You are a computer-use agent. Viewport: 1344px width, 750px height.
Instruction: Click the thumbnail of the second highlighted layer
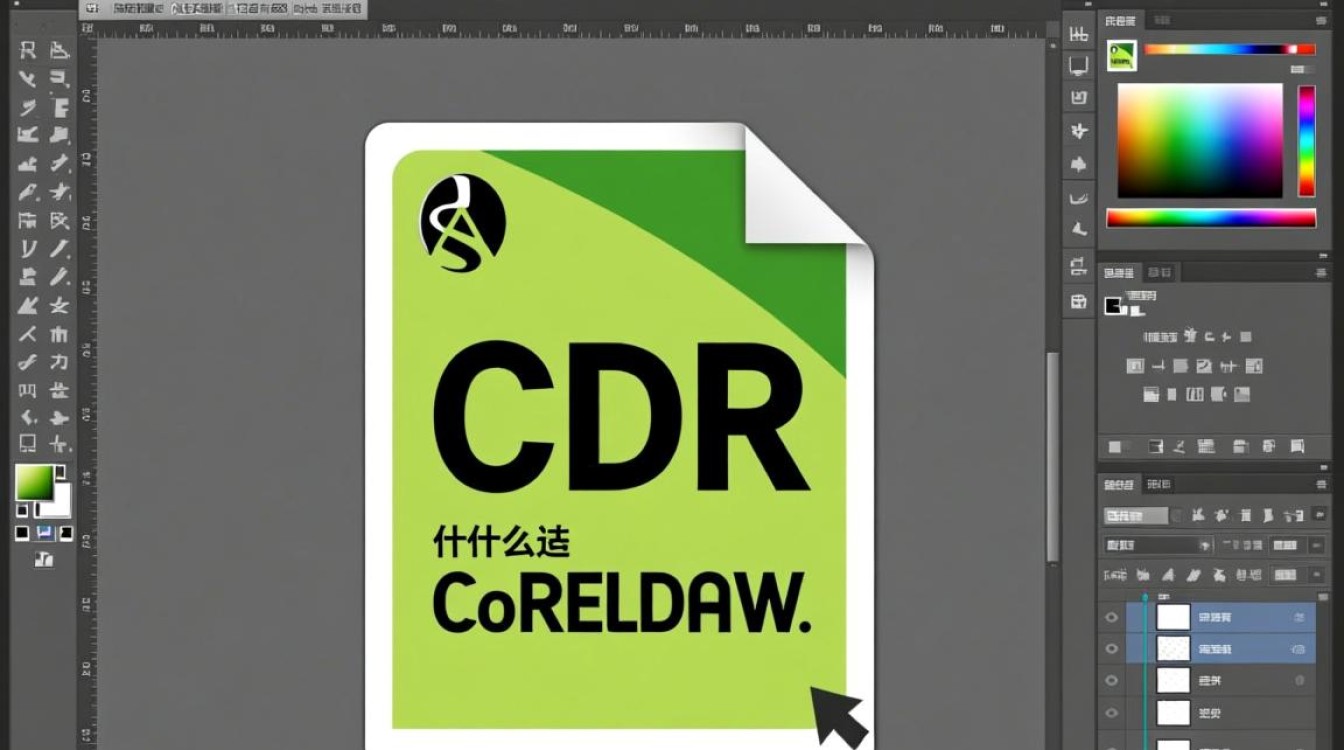(1173, 649)
